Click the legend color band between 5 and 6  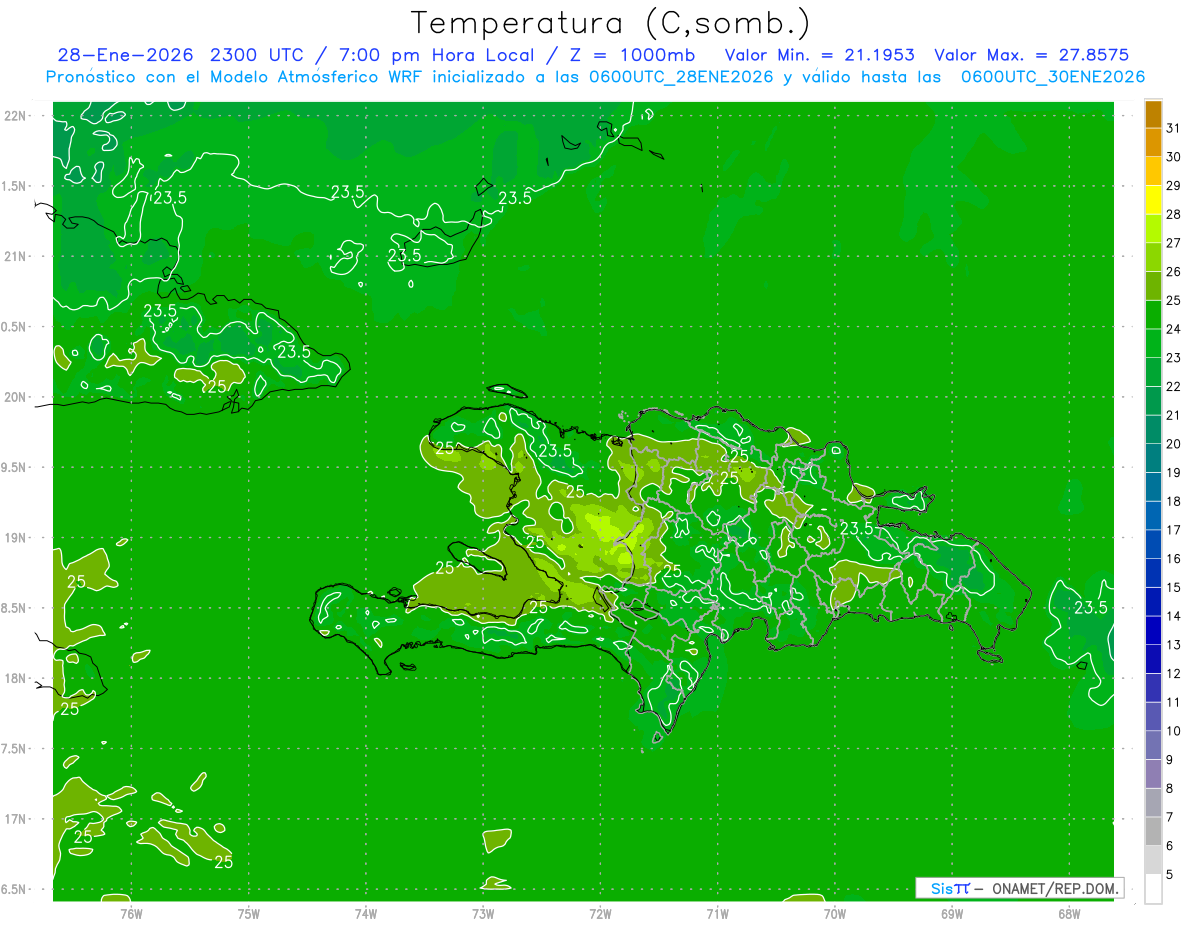[x=1153, y=860]
